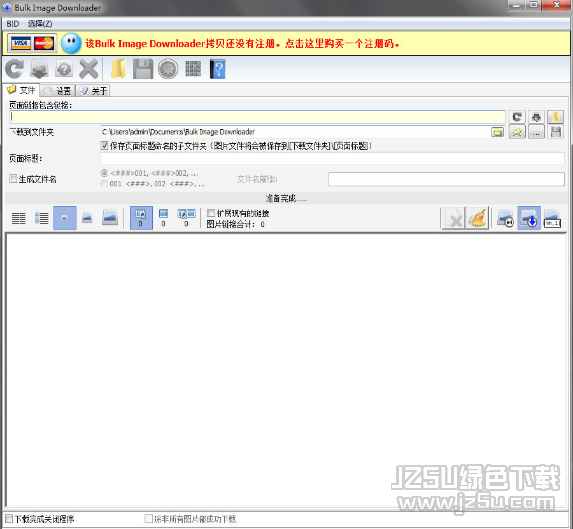Screen dimensions: 573x529
Task: Click the folder search icon next to path
Action: click(x=517, y=132)
